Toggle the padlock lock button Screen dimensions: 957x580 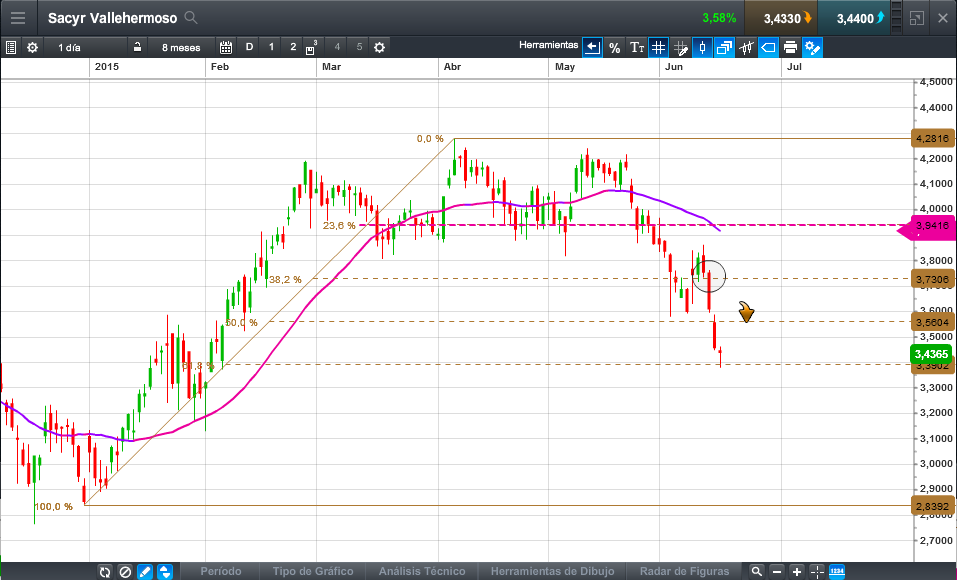point(137,47)
